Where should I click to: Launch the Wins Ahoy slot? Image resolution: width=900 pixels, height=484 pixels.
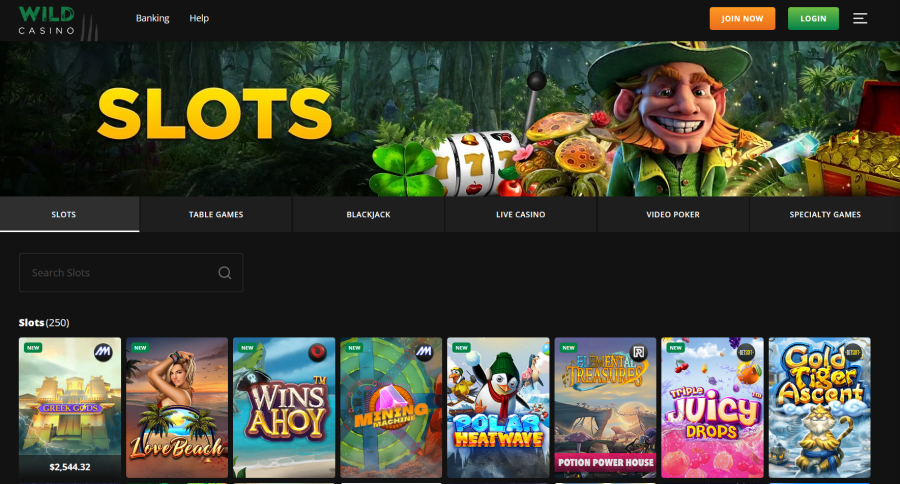284,408
